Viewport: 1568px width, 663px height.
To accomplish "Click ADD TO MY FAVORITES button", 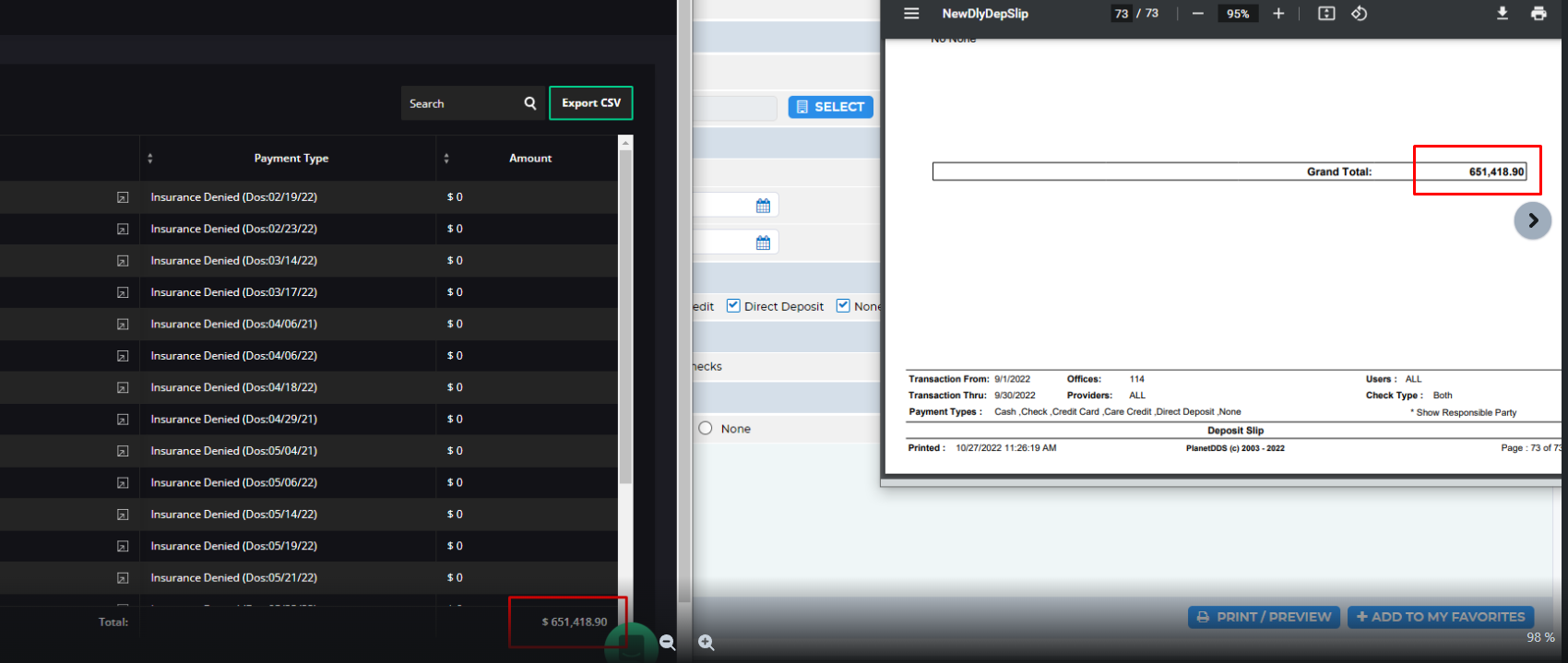I will (1440, 617).
